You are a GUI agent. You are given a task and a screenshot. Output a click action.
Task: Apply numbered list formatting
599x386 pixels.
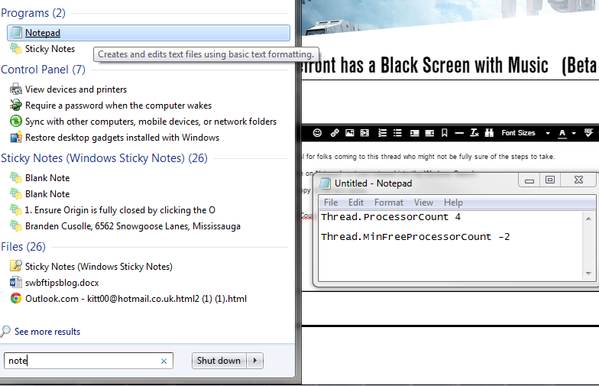point(382,133)
